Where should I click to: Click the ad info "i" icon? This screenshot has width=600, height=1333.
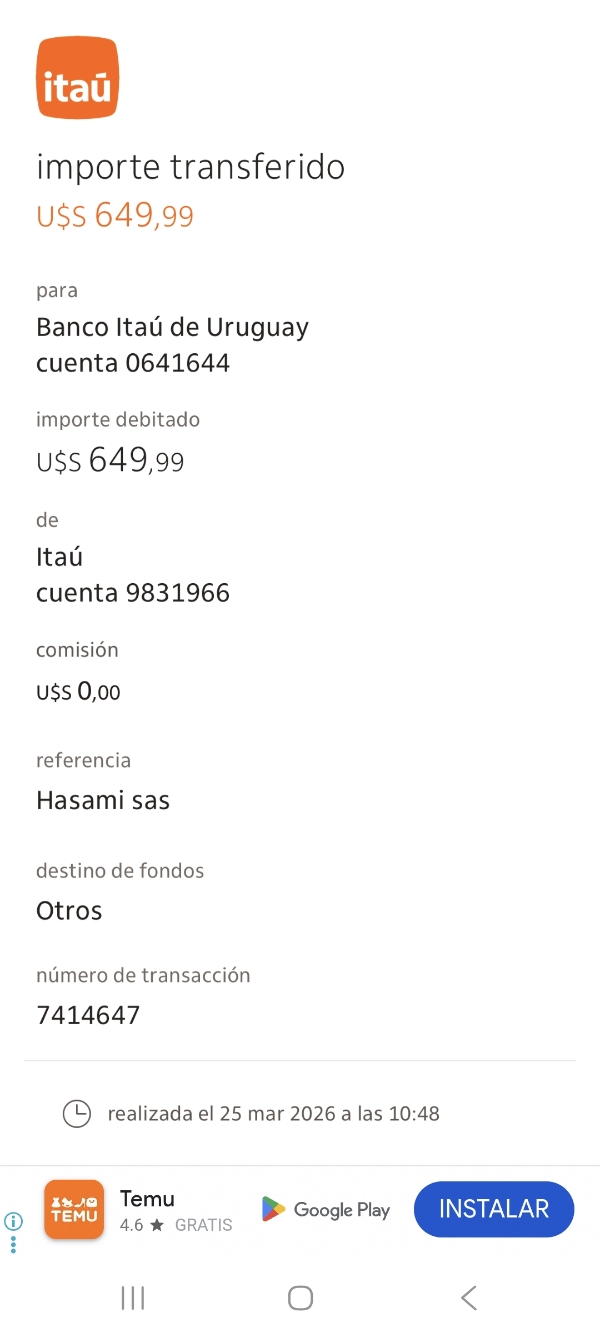point(14,1221)
